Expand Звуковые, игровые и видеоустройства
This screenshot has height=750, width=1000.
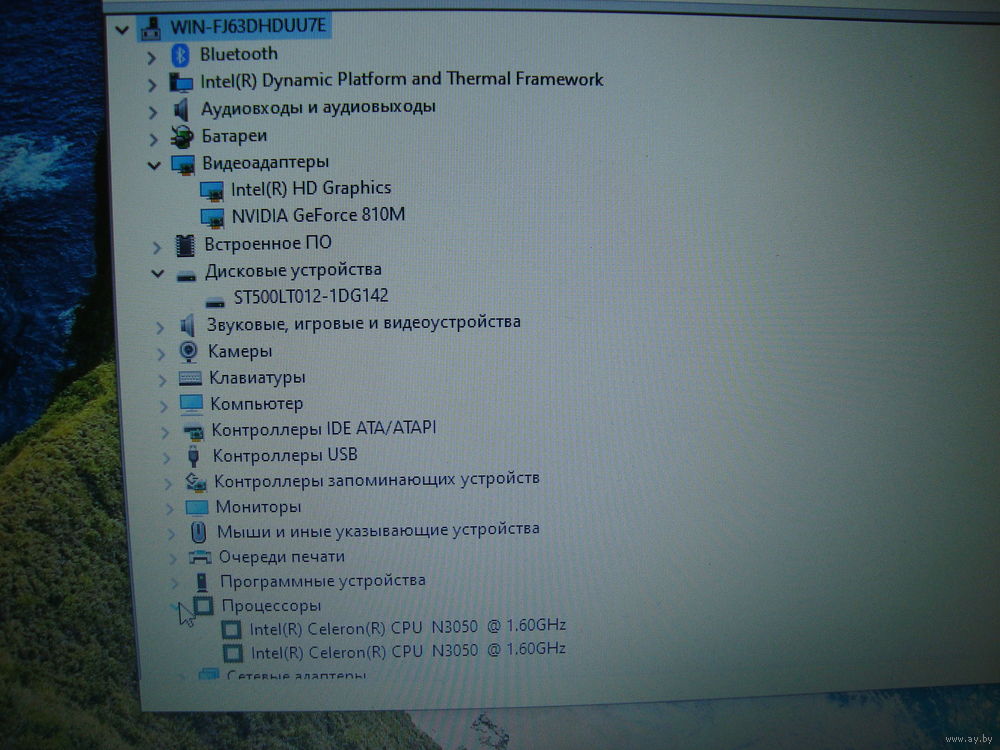pyautogui.click(x=159, y=328)
